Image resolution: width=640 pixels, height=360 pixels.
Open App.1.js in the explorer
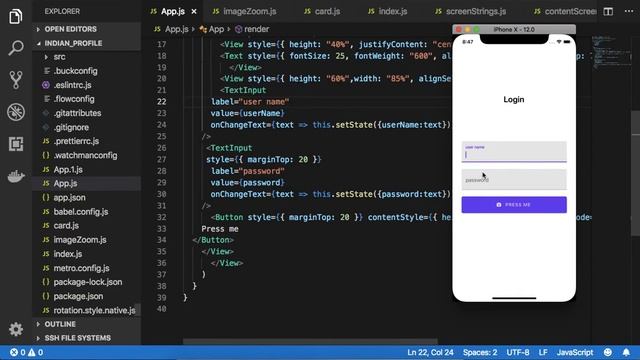coord(68,169)
